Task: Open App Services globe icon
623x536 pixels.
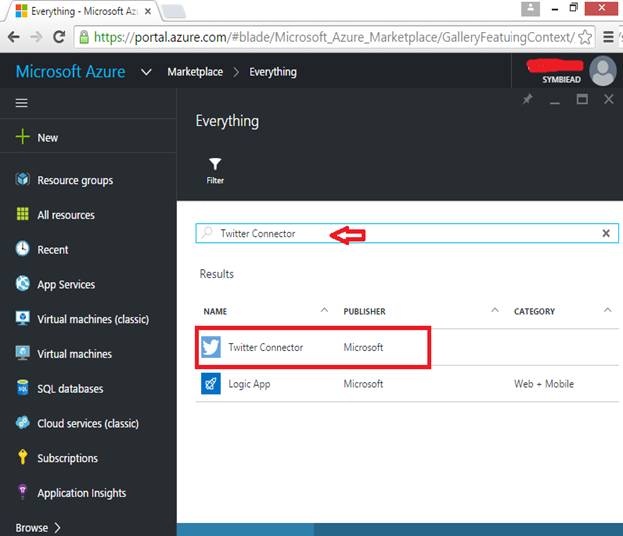Action: click(x=23, y=283)
